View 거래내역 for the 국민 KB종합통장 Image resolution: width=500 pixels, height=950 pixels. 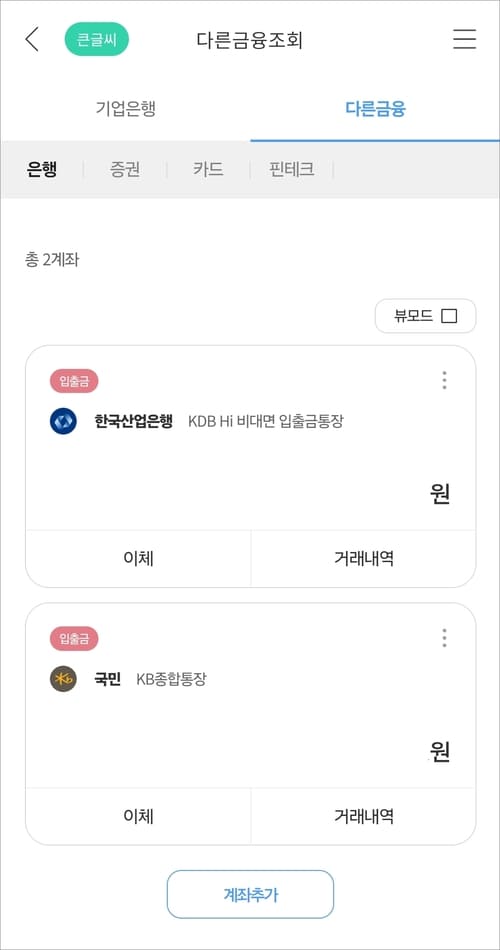[364, 816]
